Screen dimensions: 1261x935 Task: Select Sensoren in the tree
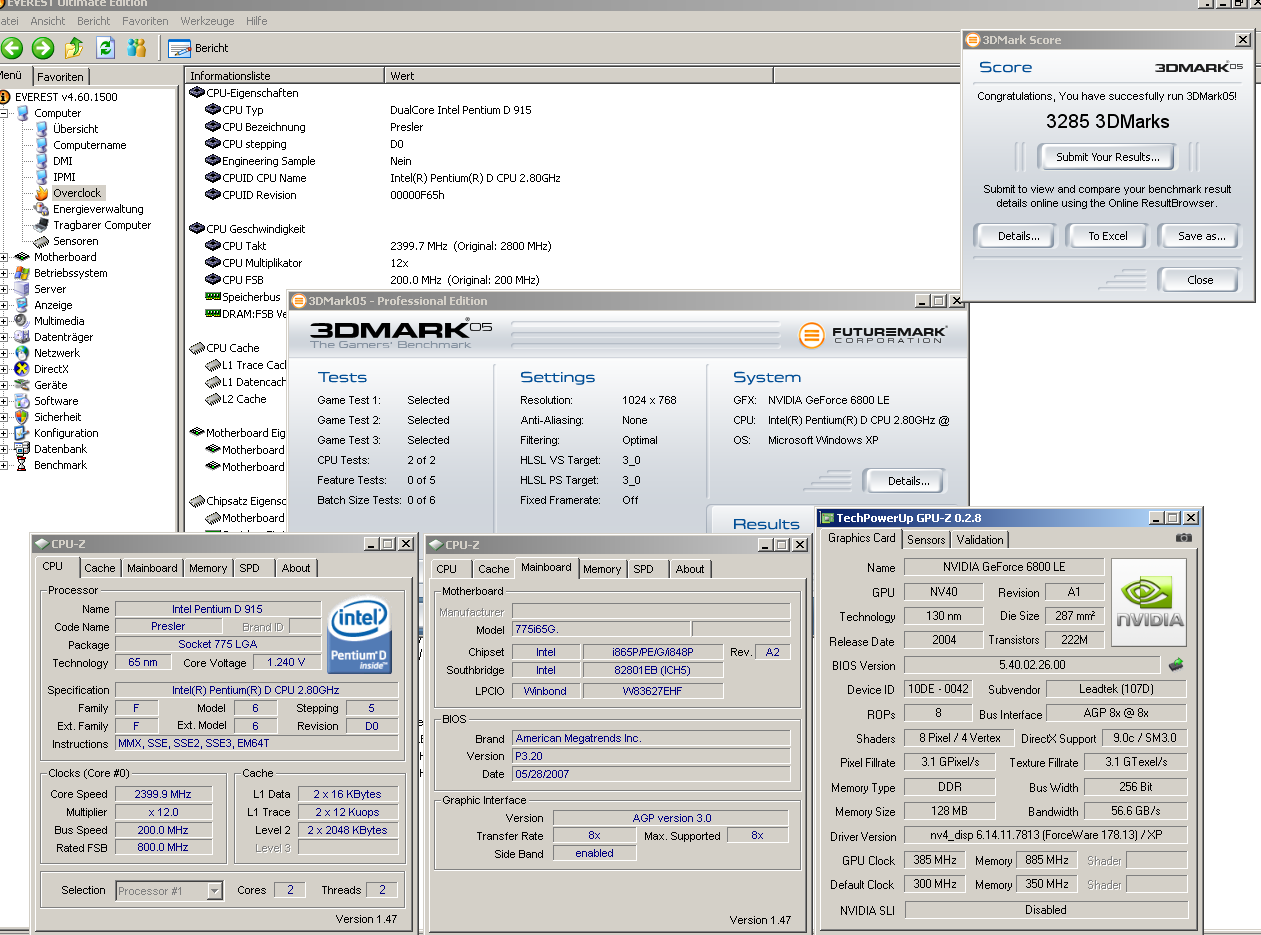(75, 241)
